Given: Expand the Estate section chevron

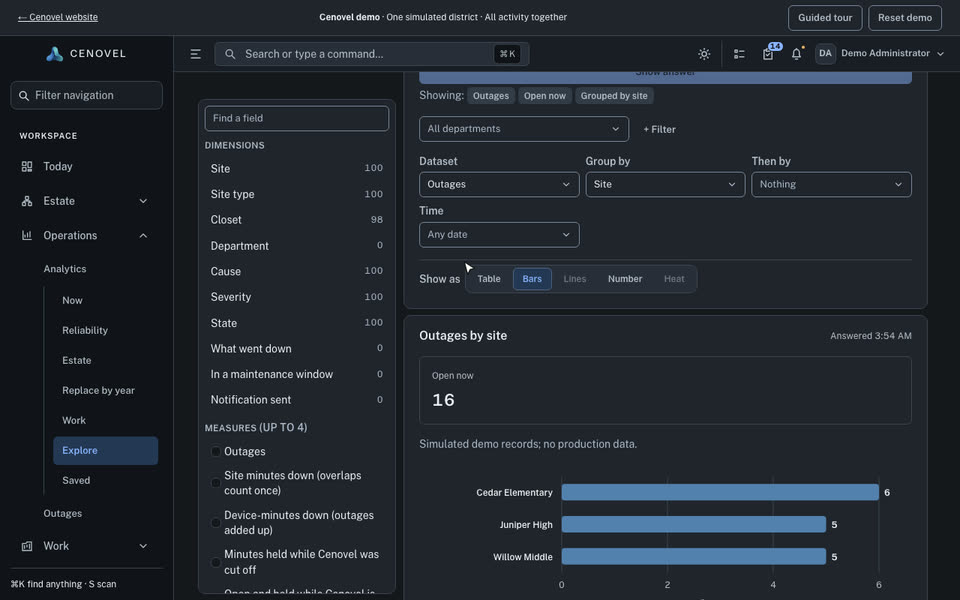Looking at the screenshot, I should tap(143, 201).
